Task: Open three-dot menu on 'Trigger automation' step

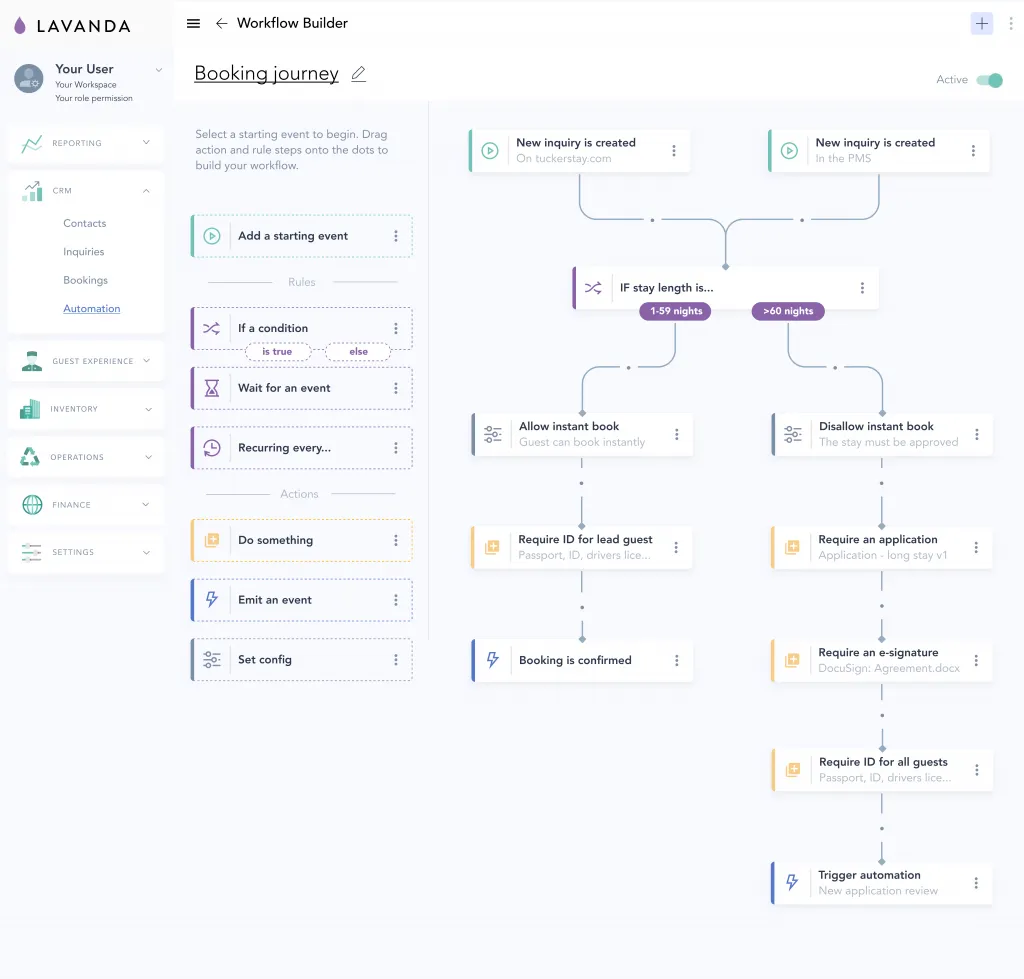Action: click(976, 884)
